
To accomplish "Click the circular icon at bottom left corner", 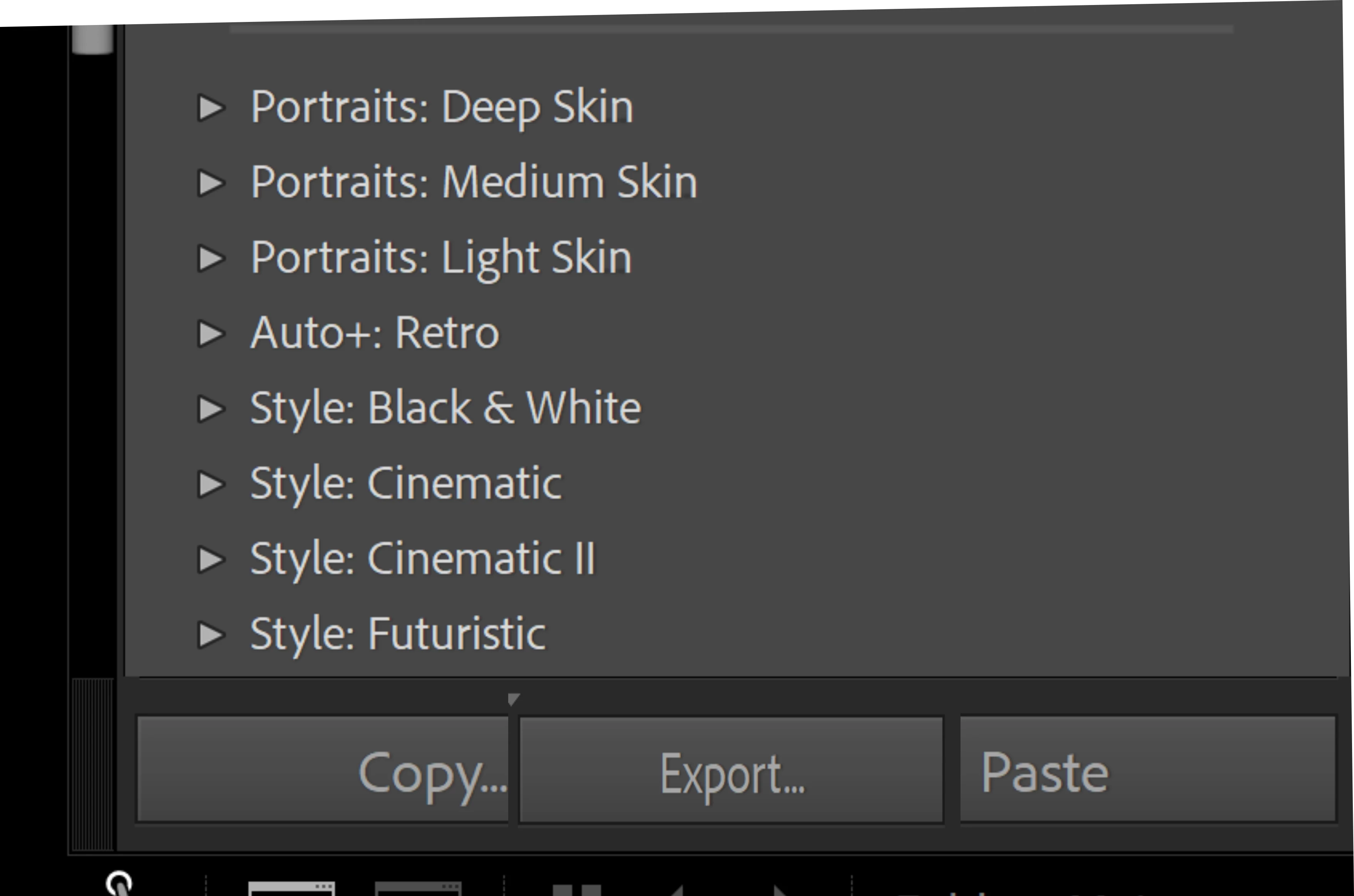I will (120, 884).
